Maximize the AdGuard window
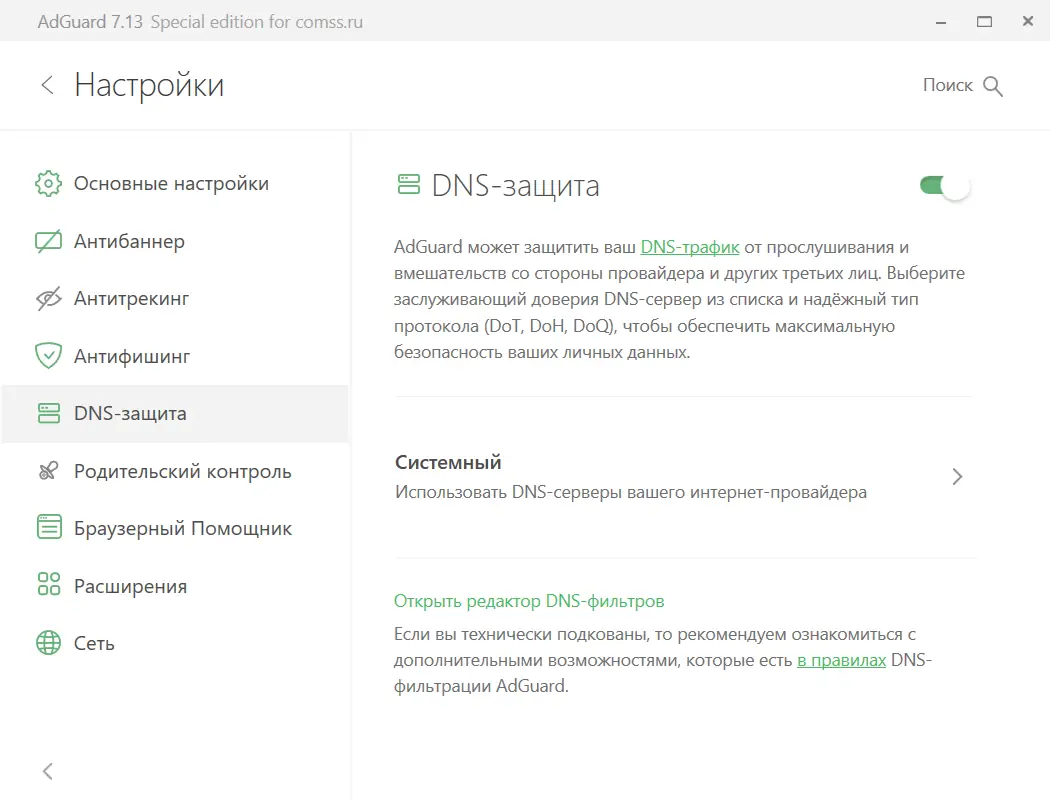This screenshot has width=1050, height=800. (x=984, y=21)
